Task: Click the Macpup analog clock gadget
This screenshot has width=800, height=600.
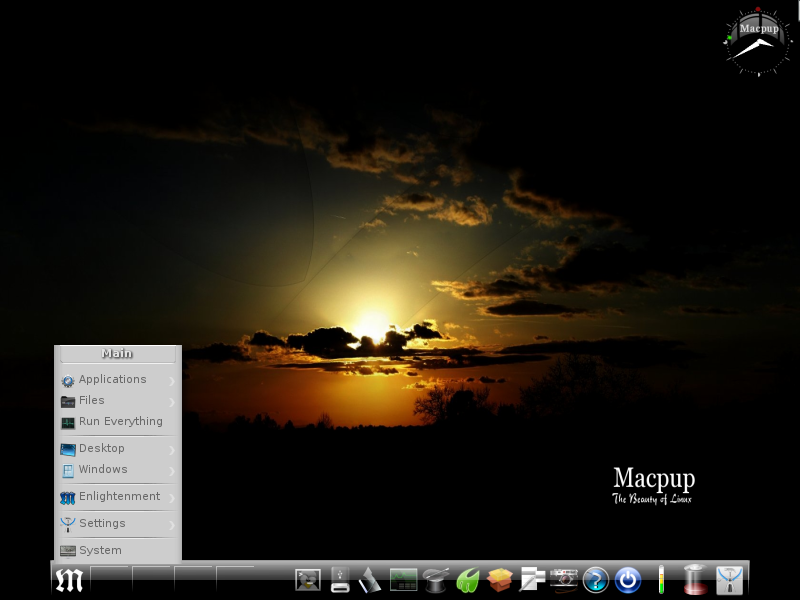Action: click(758, 43)
